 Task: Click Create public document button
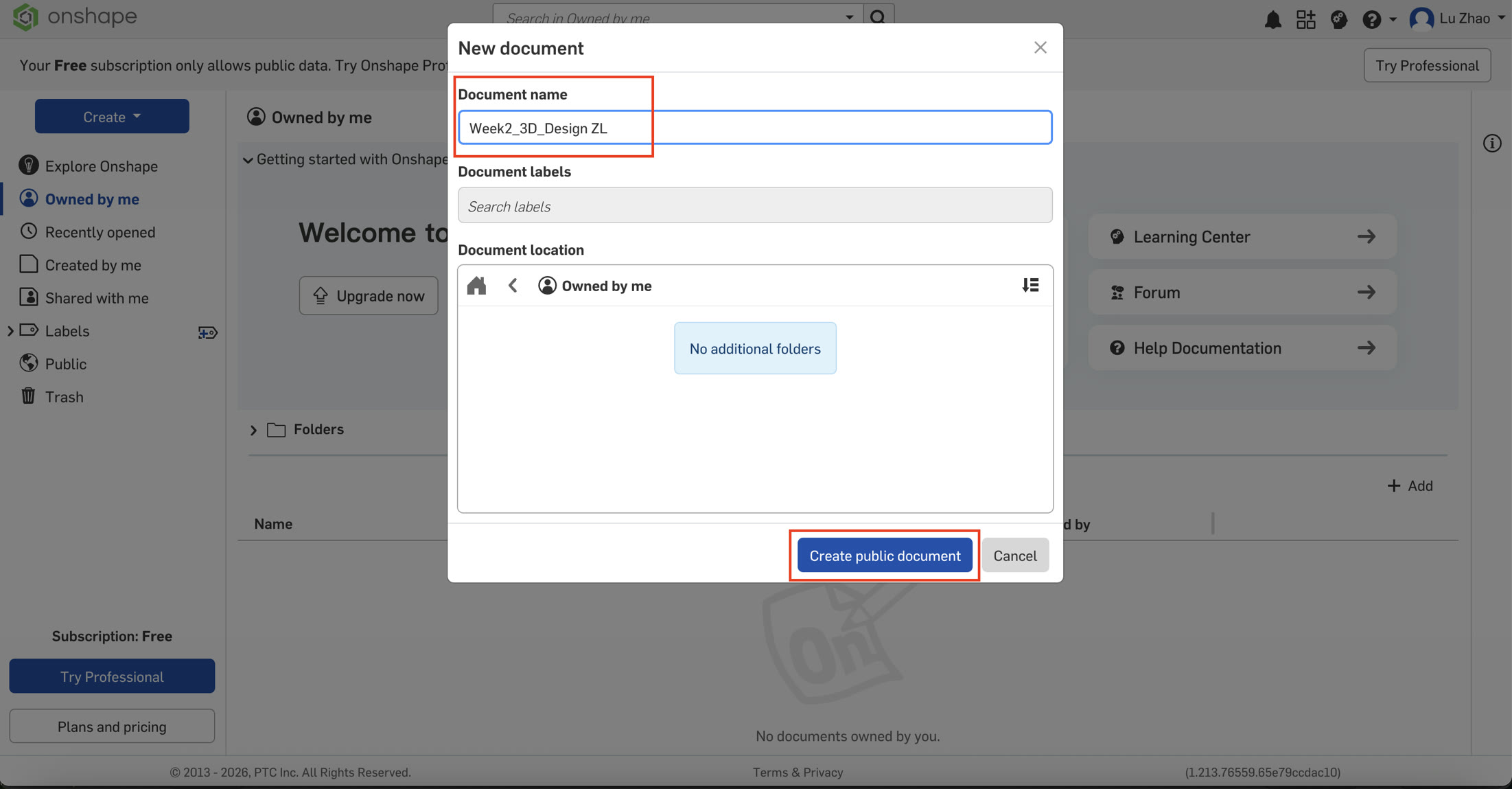[x=884, y=556]
